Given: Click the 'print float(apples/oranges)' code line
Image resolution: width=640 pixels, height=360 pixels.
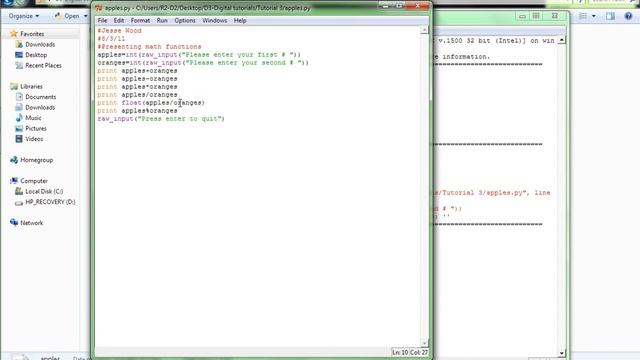Looking at the screenshot, I should [x=151, y=102].
